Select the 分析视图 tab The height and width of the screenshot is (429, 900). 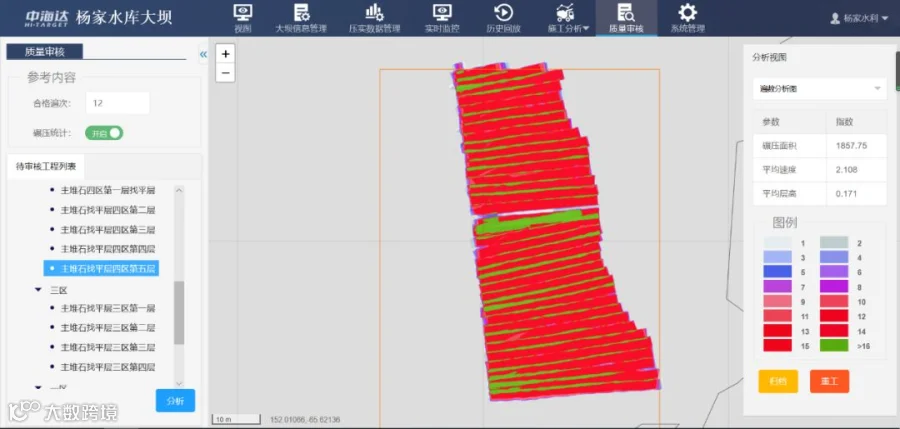[x=770, y=57]
